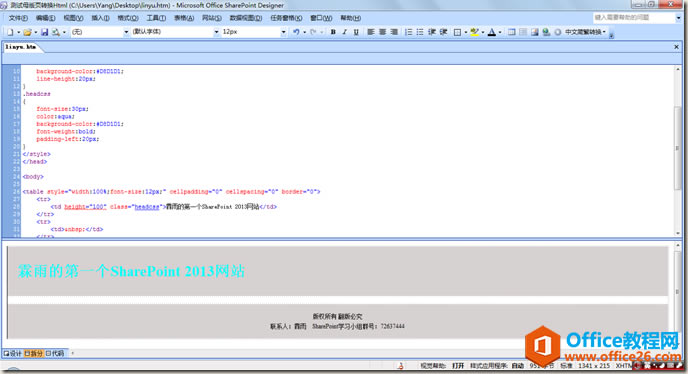Insert picture from file icon
The image size is (688, 374).
(534, 32)
